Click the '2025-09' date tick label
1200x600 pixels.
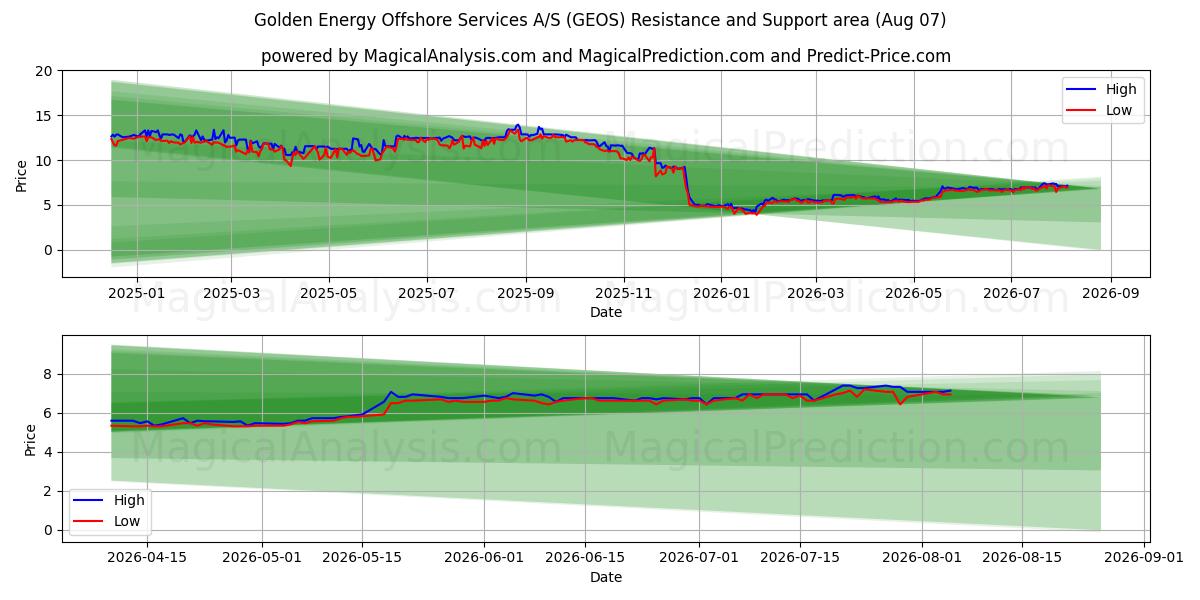(527, 293)
